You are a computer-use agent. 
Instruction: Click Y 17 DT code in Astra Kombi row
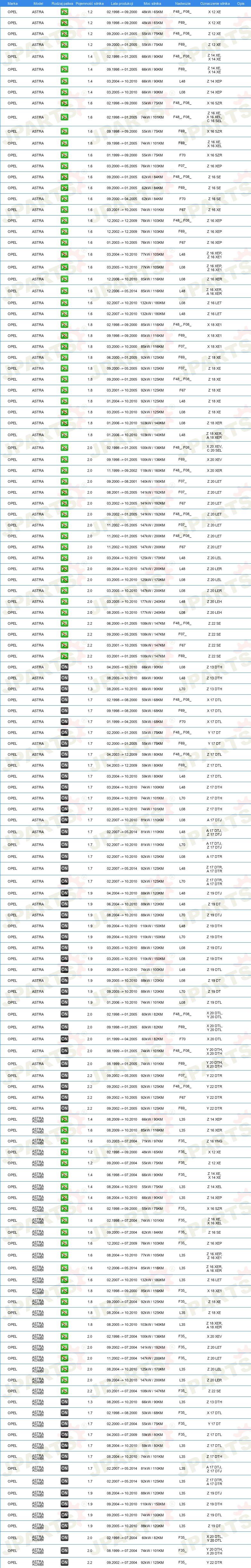pyautogui.click(x=214, y=1424)
